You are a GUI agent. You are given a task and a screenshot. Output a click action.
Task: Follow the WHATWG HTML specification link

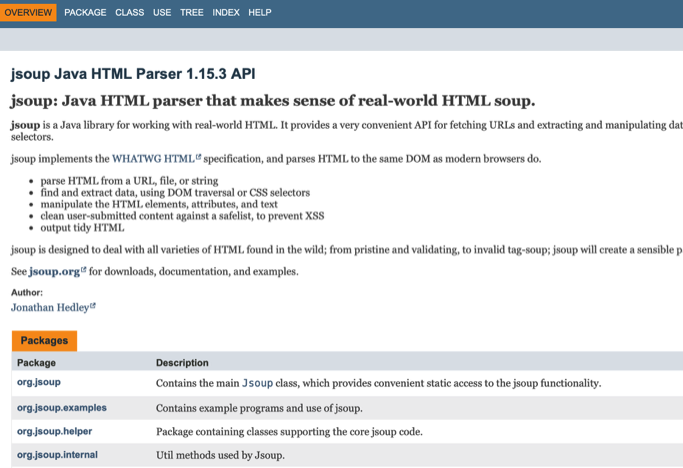point(152,159)
